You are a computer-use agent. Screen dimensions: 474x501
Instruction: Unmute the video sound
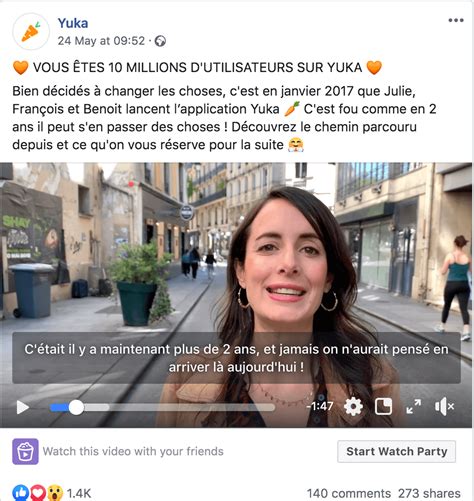[x=444, y=407]
